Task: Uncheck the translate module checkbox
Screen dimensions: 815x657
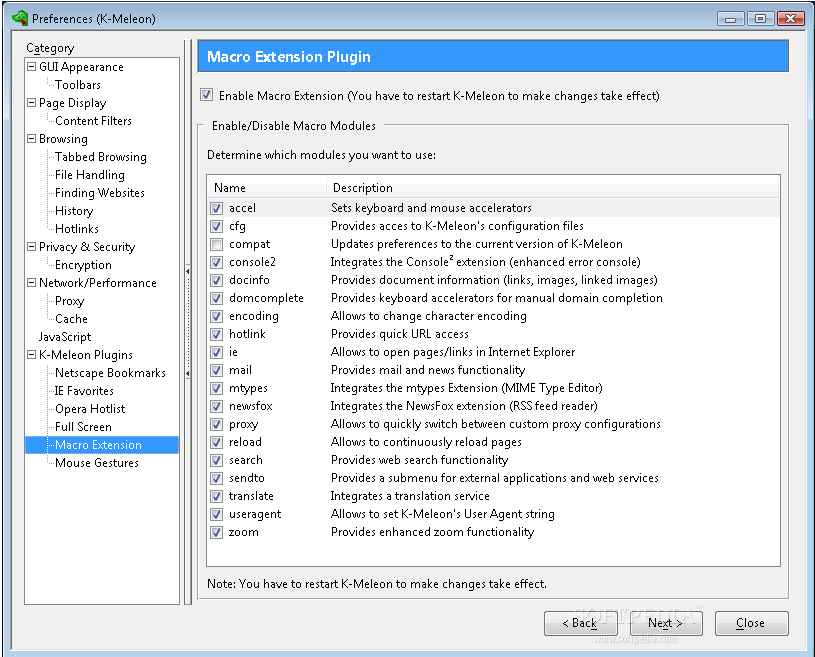Action: click(x=217, y=496)
